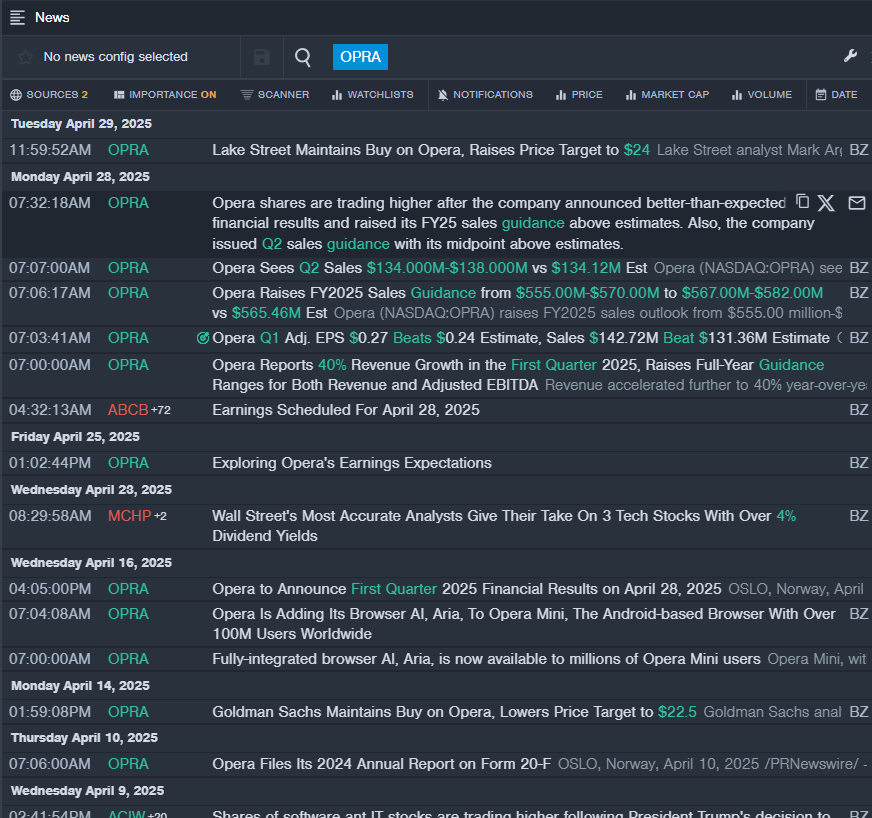Click the 07:03:41AM timestamp

(x=49, y=338)
